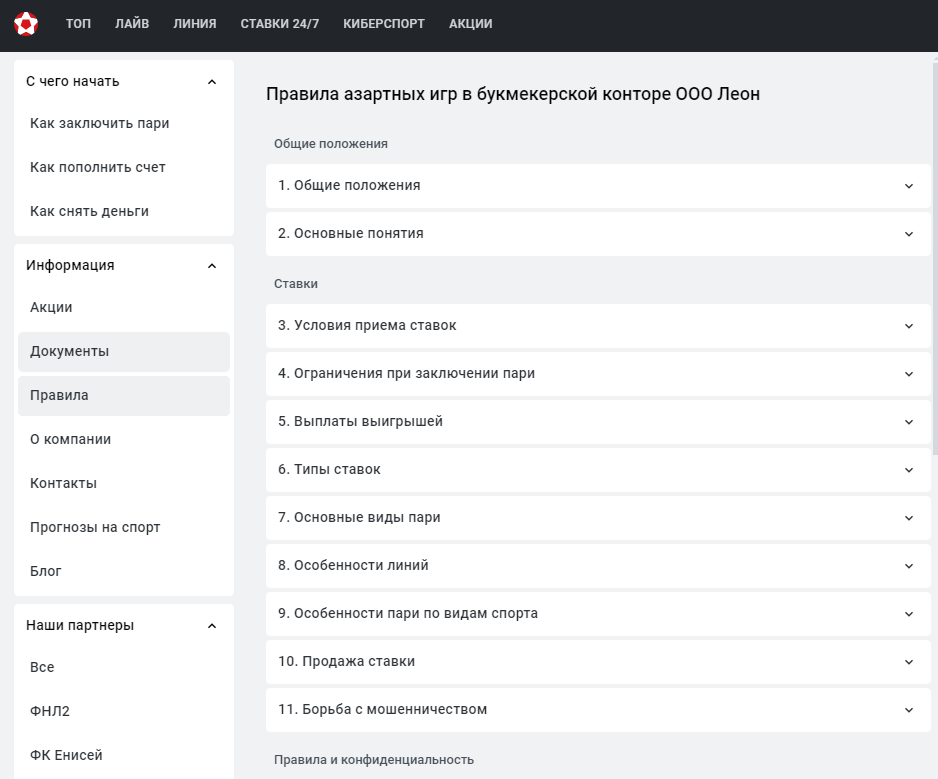Open the ТОП section
Image resolution: width=938 pixels, height=779 pixels.
coord(78,23)
